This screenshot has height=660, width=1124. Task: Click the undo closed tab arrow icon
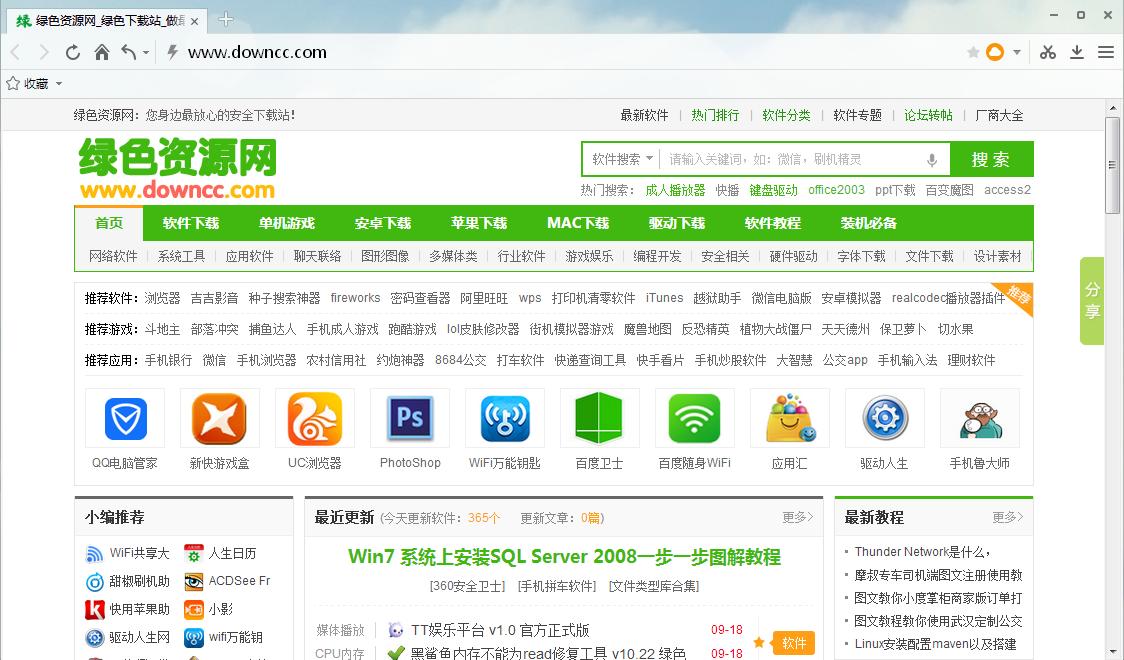[x=128, y=52]
